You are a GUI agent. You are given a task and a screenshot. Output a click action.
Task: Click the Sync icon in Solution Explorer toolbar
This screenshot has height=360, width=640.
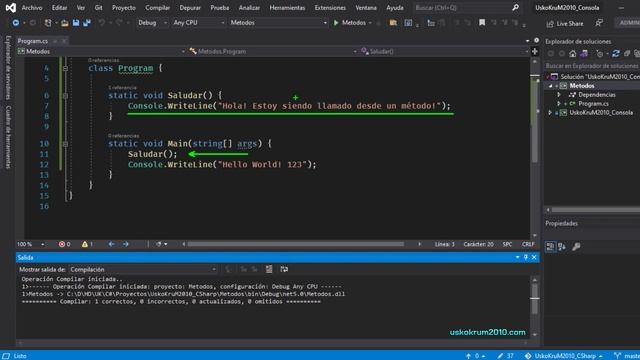(616, 53)
